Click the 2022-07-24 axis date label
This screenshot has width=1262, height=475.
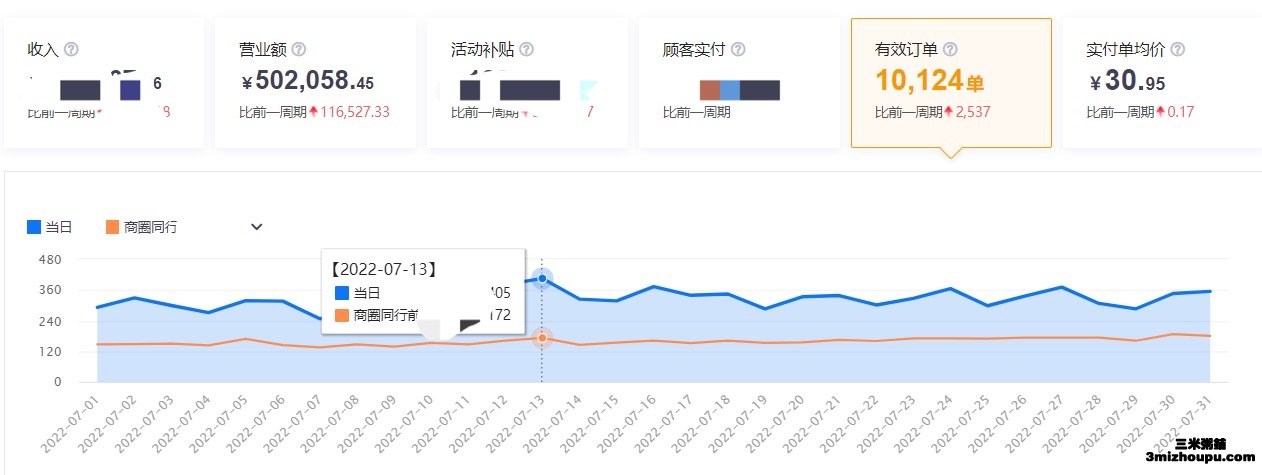pos(923,426)
